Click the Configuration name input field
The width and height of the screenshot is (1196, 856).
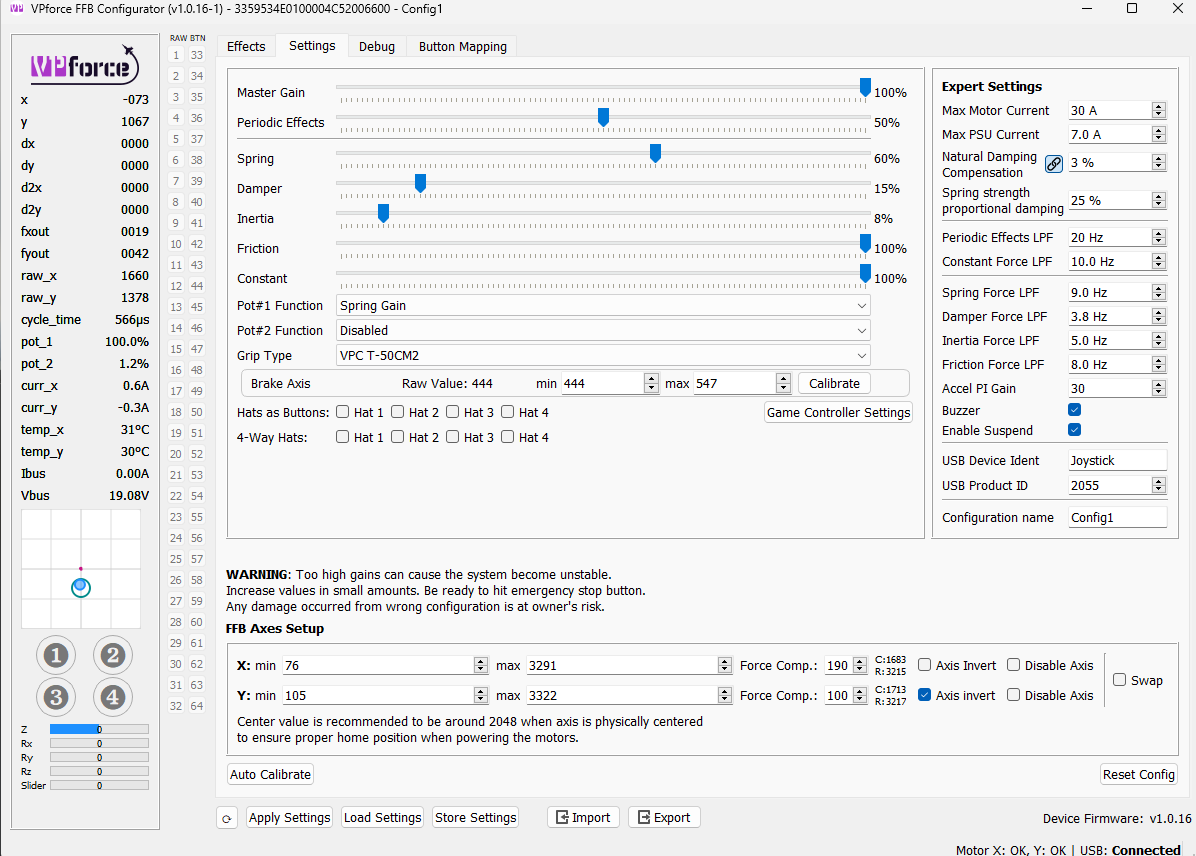pyautogui.click(x=1117, y=518)
